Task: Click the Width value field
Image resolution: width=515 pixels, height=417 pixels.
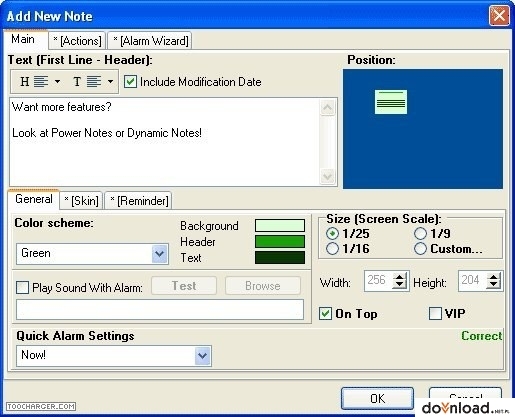Action: (378, 280)
